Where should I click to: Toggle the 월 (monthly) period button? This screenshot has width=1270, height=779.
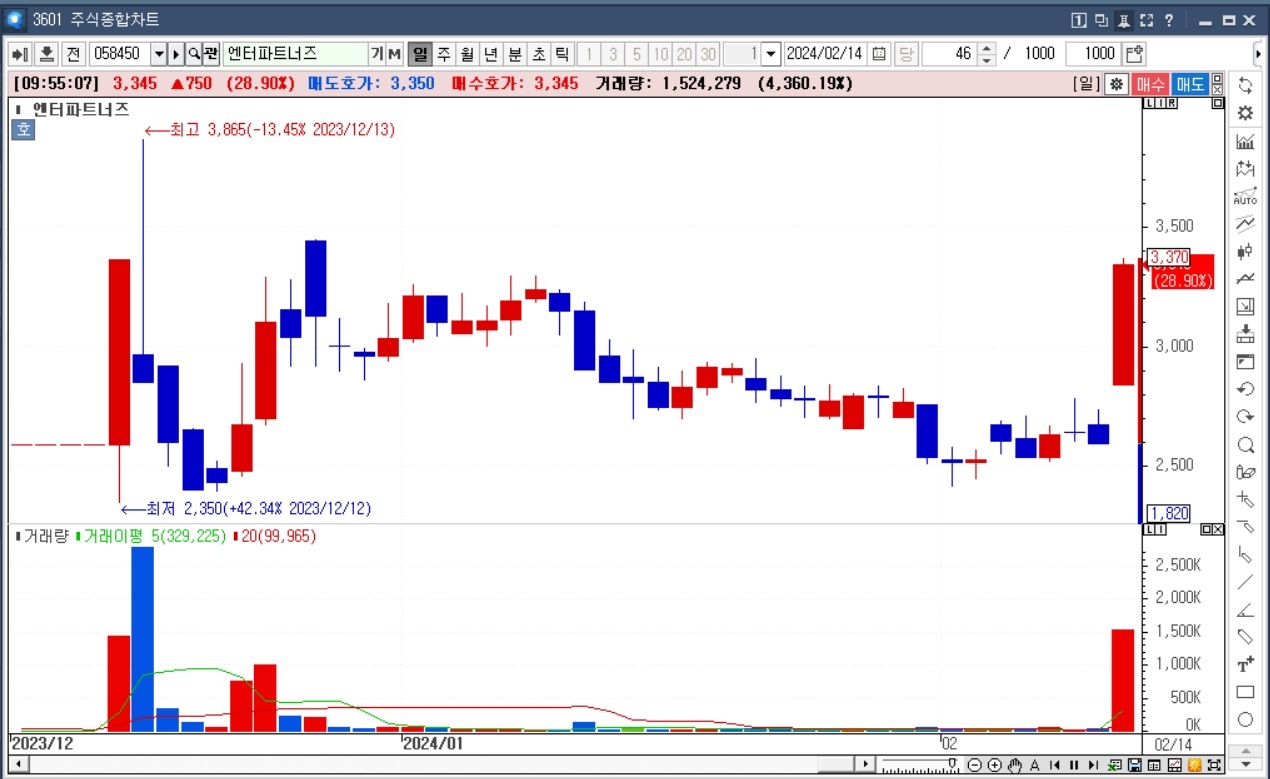coord(467,53)
